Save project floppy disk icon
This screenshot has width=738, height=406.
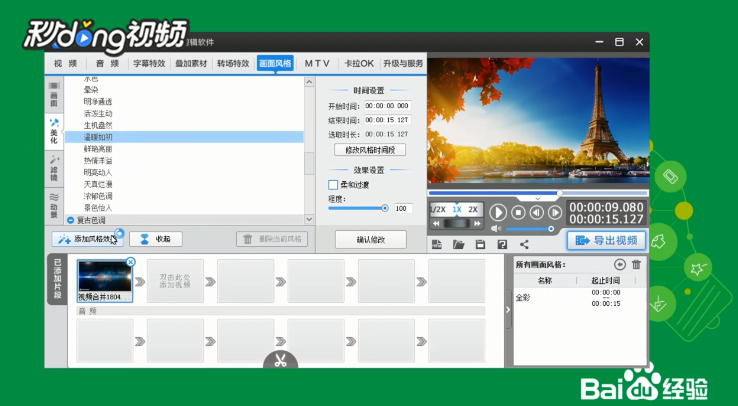(x=480, y=244)
